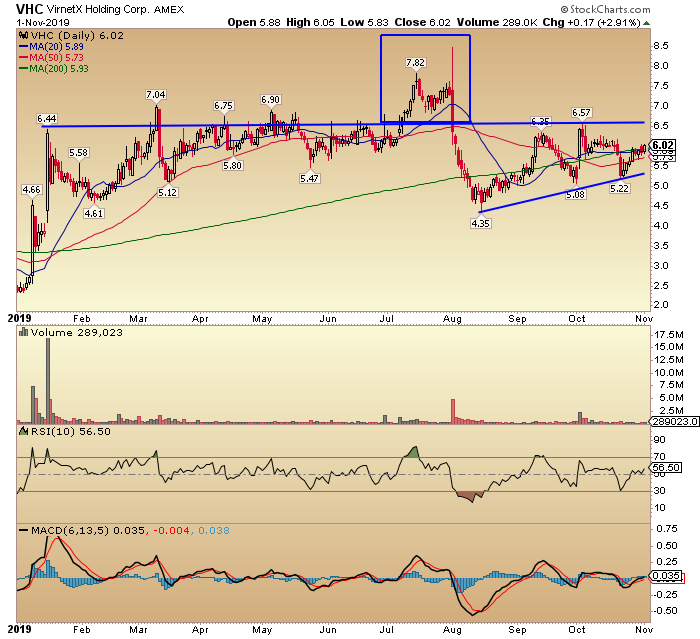This screenshot has width=700, height=639.
Task: Click the 289023.0 volume axis tag
Action: pyautogui.click(x=674, y=422)
